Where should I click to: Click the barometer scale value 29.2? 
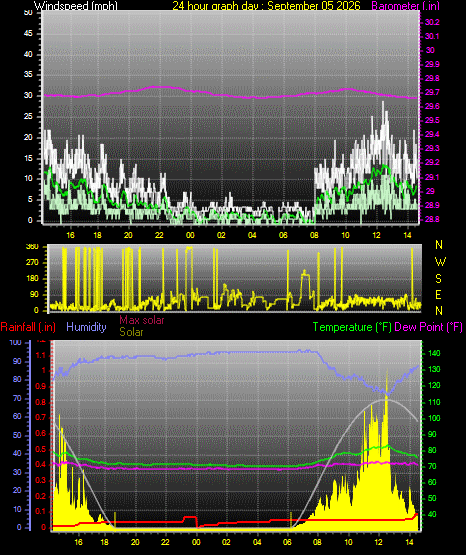point(432,162)
